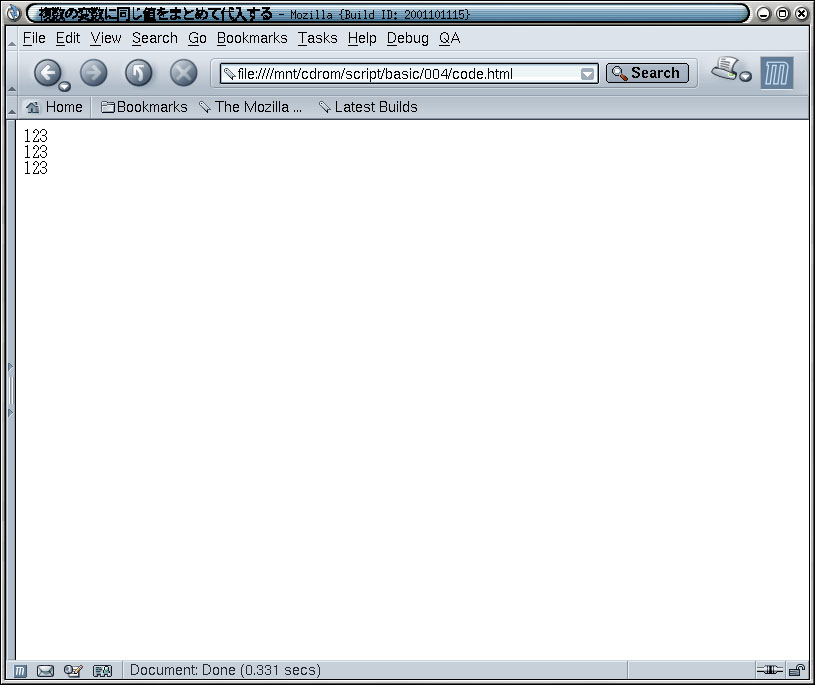The height and width of the screenshot is (685, 815).
Task: Maximize the Mozilla window
Action: click(x=782, y=14)
